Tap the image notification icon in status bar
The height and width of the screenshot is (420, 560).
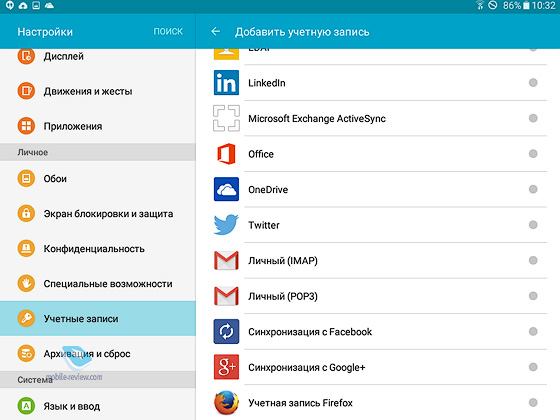tap(36, 5)
